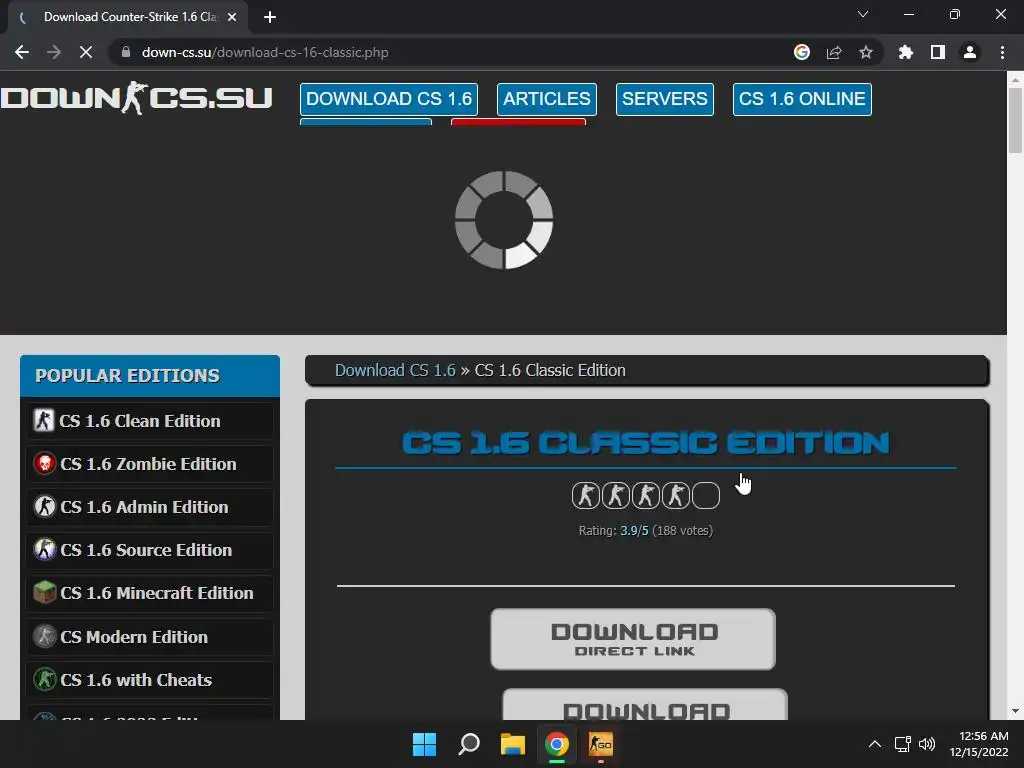The image size is (1024, 768).
Task: Click the Clean Edition soldier icon
Action: pos(44,420)
